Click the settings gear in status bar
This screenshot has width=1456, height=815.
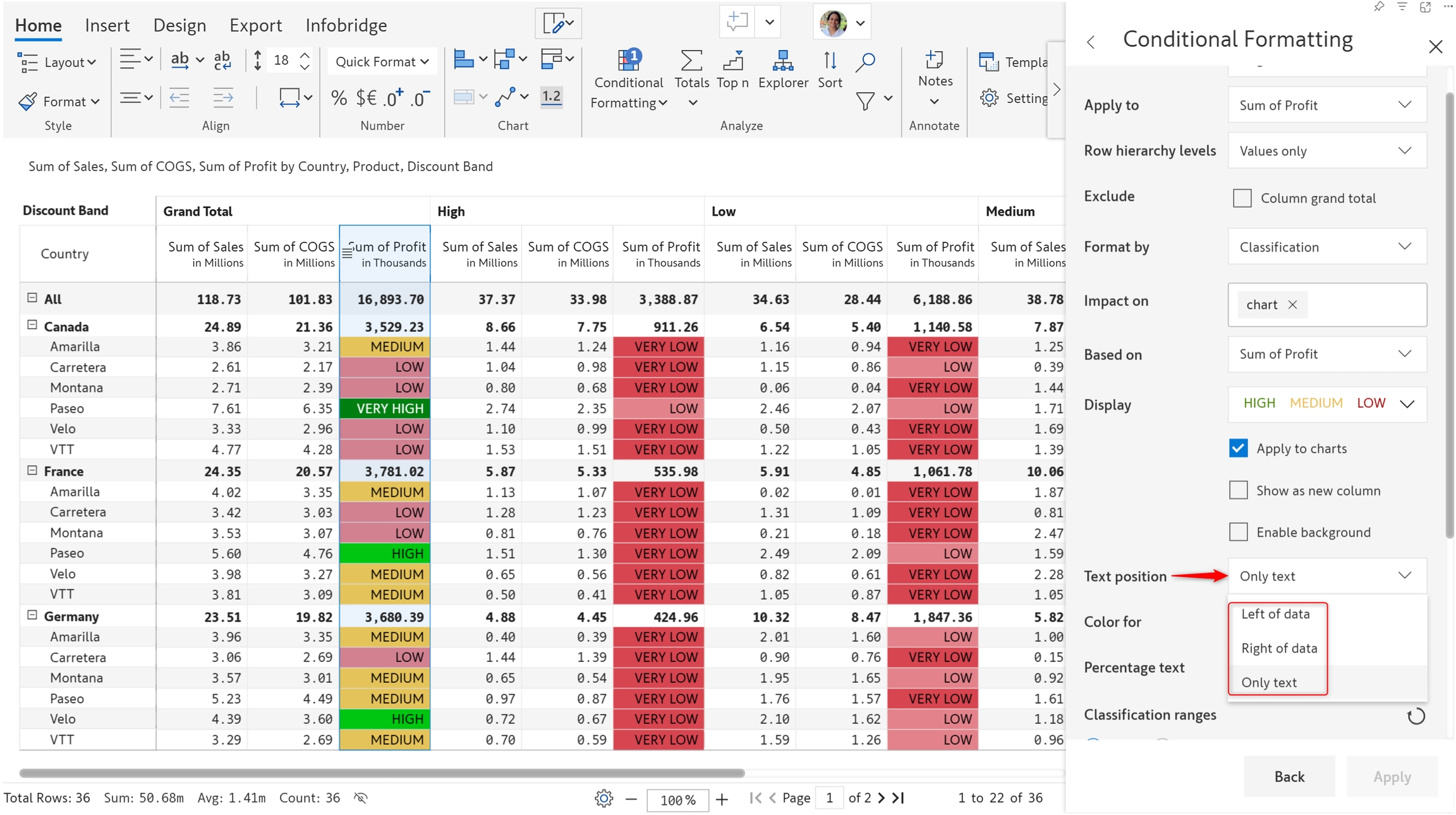(x=604, y=799)
